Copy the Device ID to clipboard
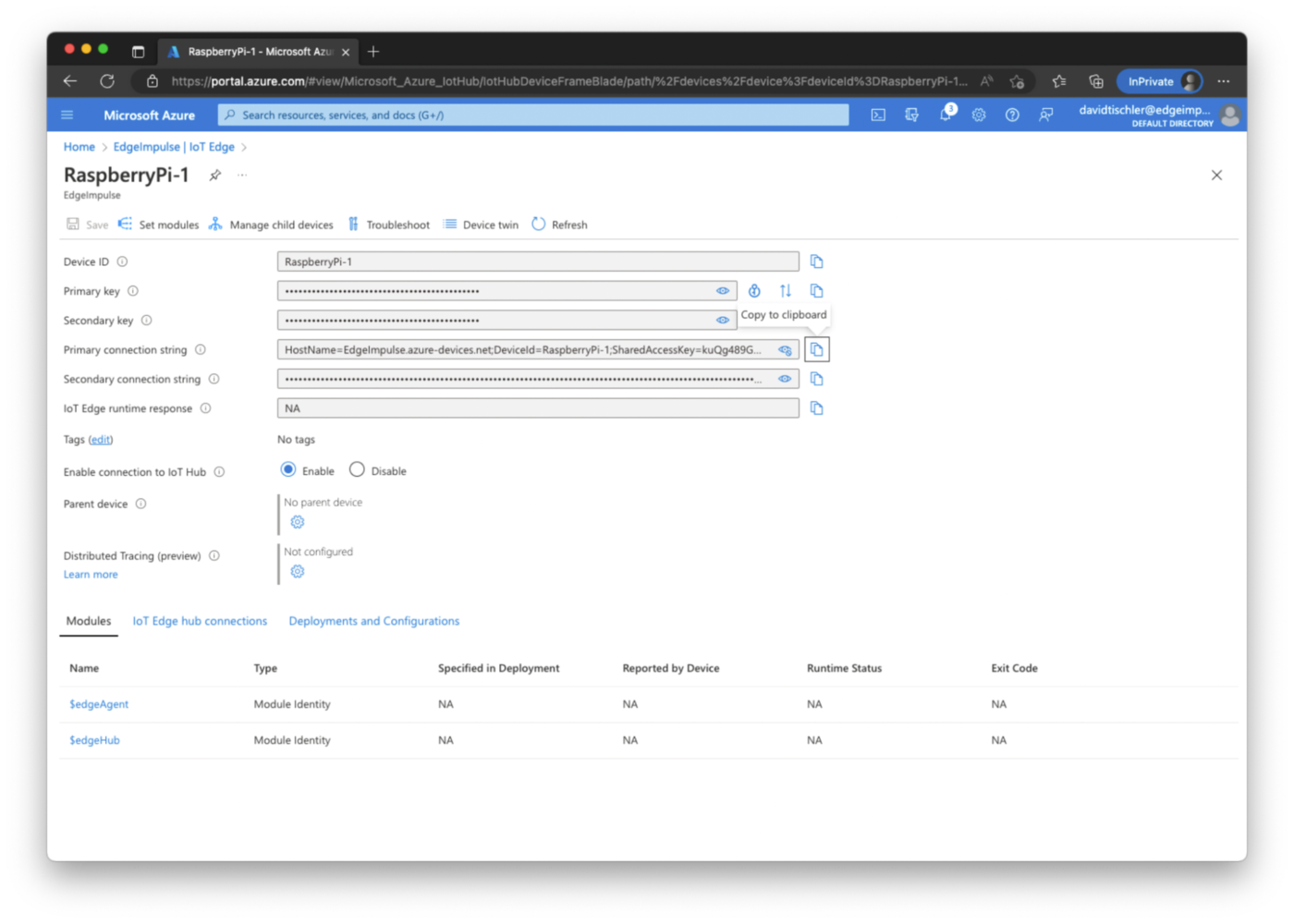The height and width of the screenshot is (924, 1294). pyautogui.click(x=816, y=261)
